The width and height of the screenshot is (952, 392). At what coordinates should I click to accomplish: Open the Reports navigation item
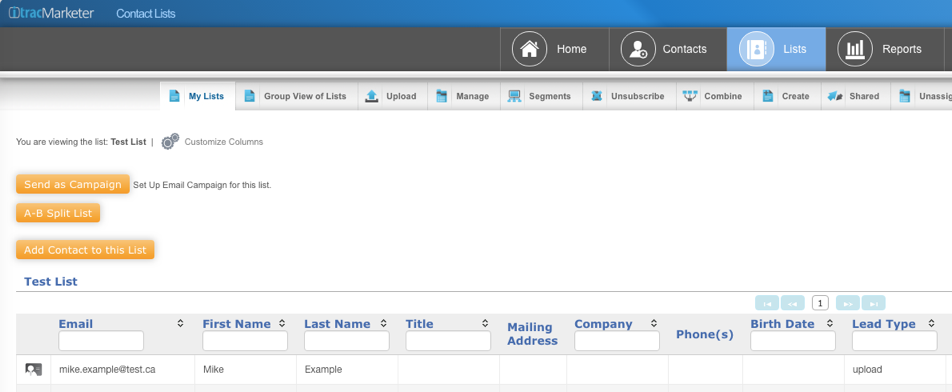tap(884, 49)
